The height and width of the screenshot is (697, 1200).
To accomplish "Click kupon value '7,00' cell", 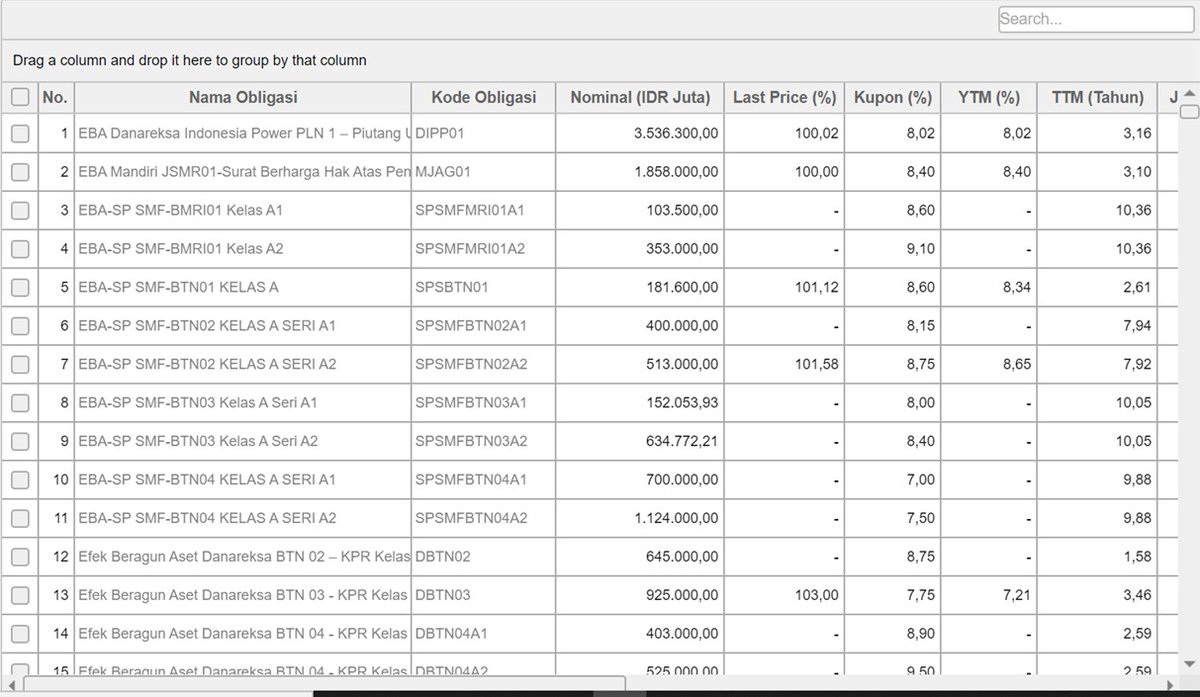I will point(893,480).
